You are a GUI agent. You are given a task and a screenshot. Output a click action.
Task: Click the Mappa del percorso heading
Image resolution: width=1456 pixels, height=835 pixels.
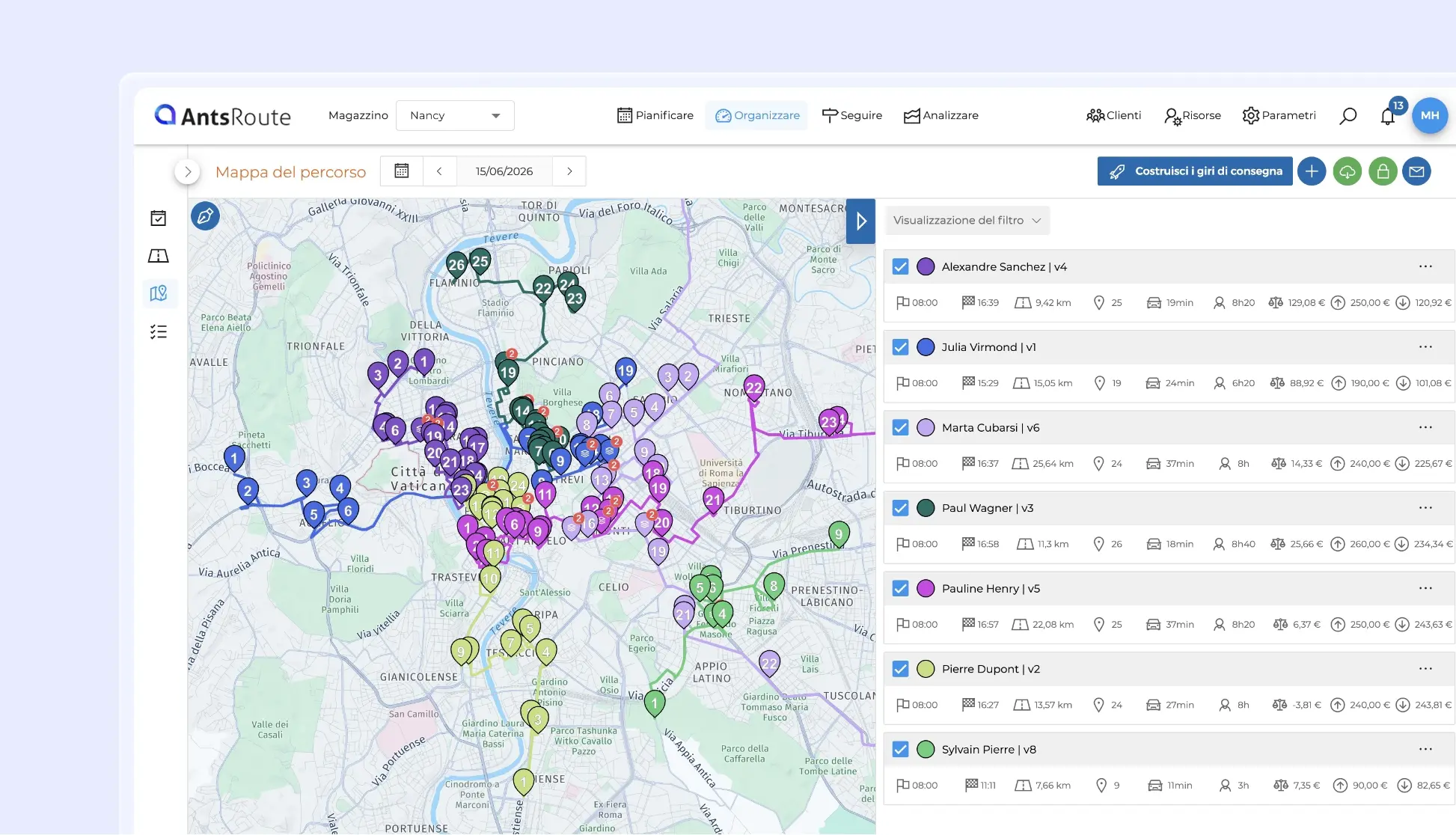coord(290,172)
